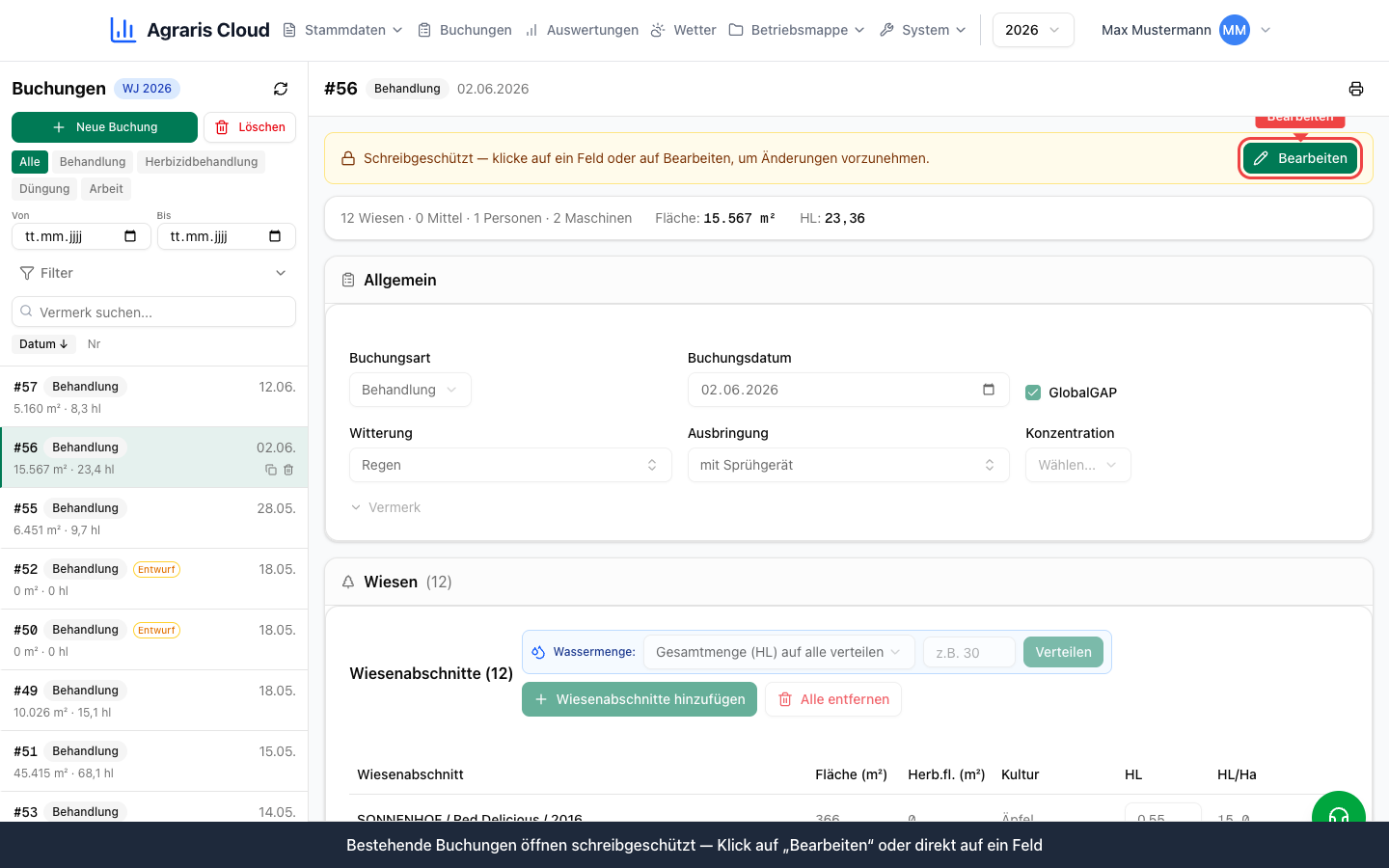The image size is (1389, 868).
Task: Open the Konzentration Wählen dropdown
Action: click(1077, 465)
